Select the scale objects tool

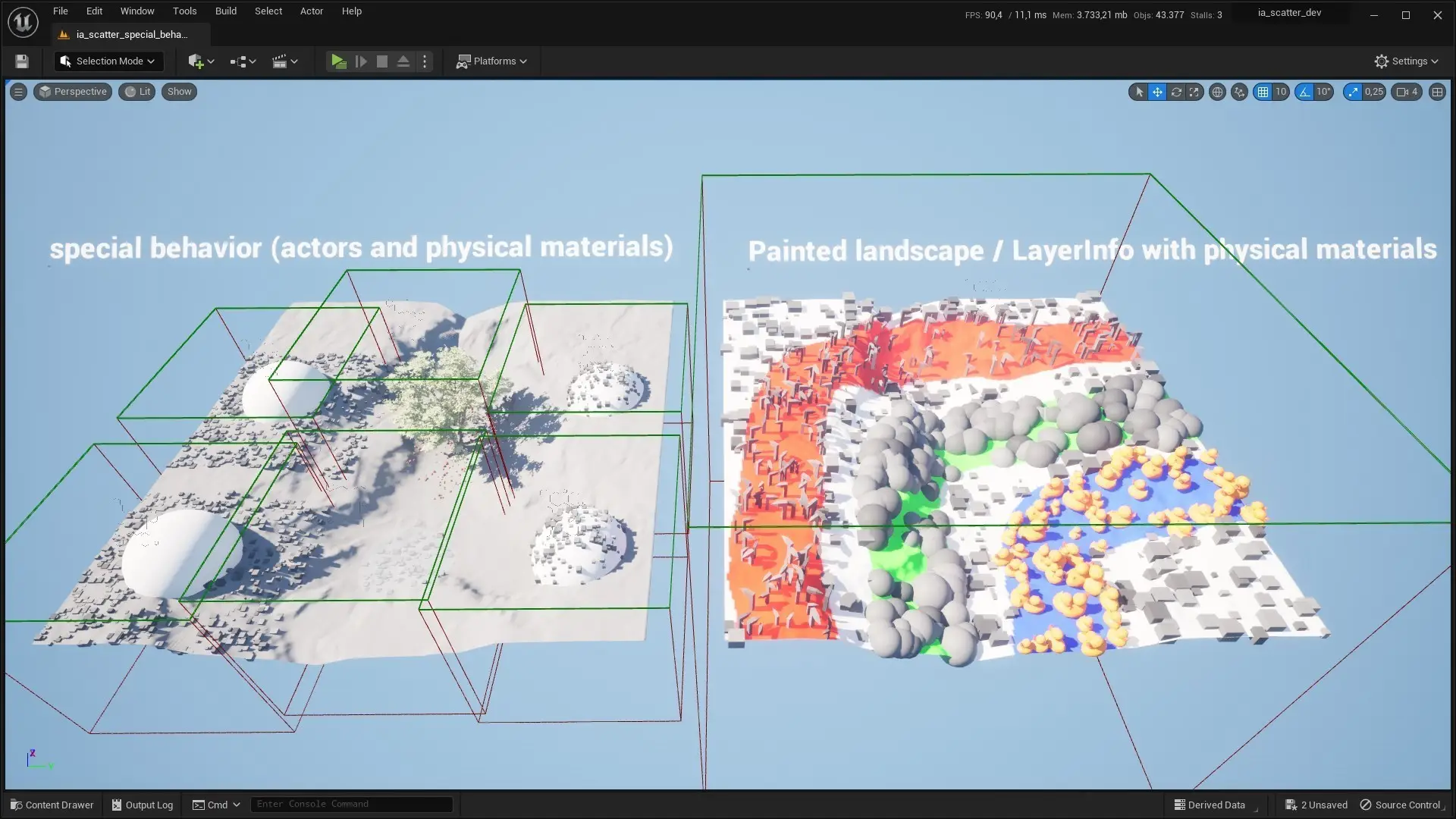point(1194,92)
